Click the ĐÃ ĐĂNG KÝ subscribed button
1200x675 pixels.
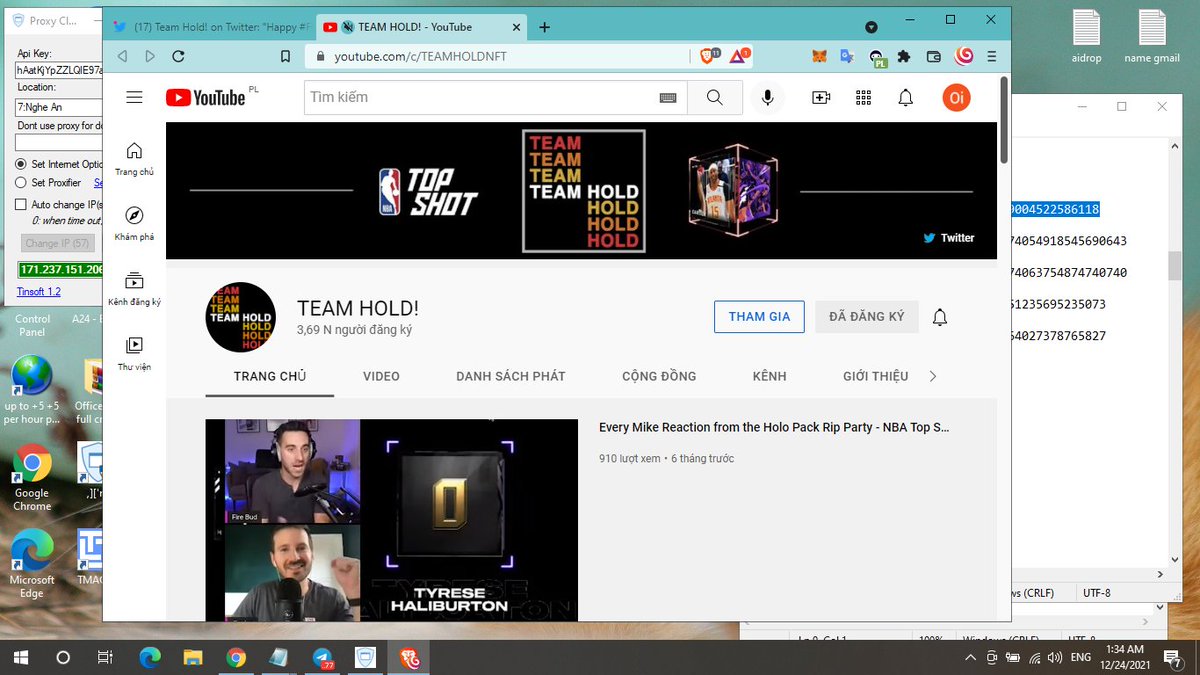point(866,317)
